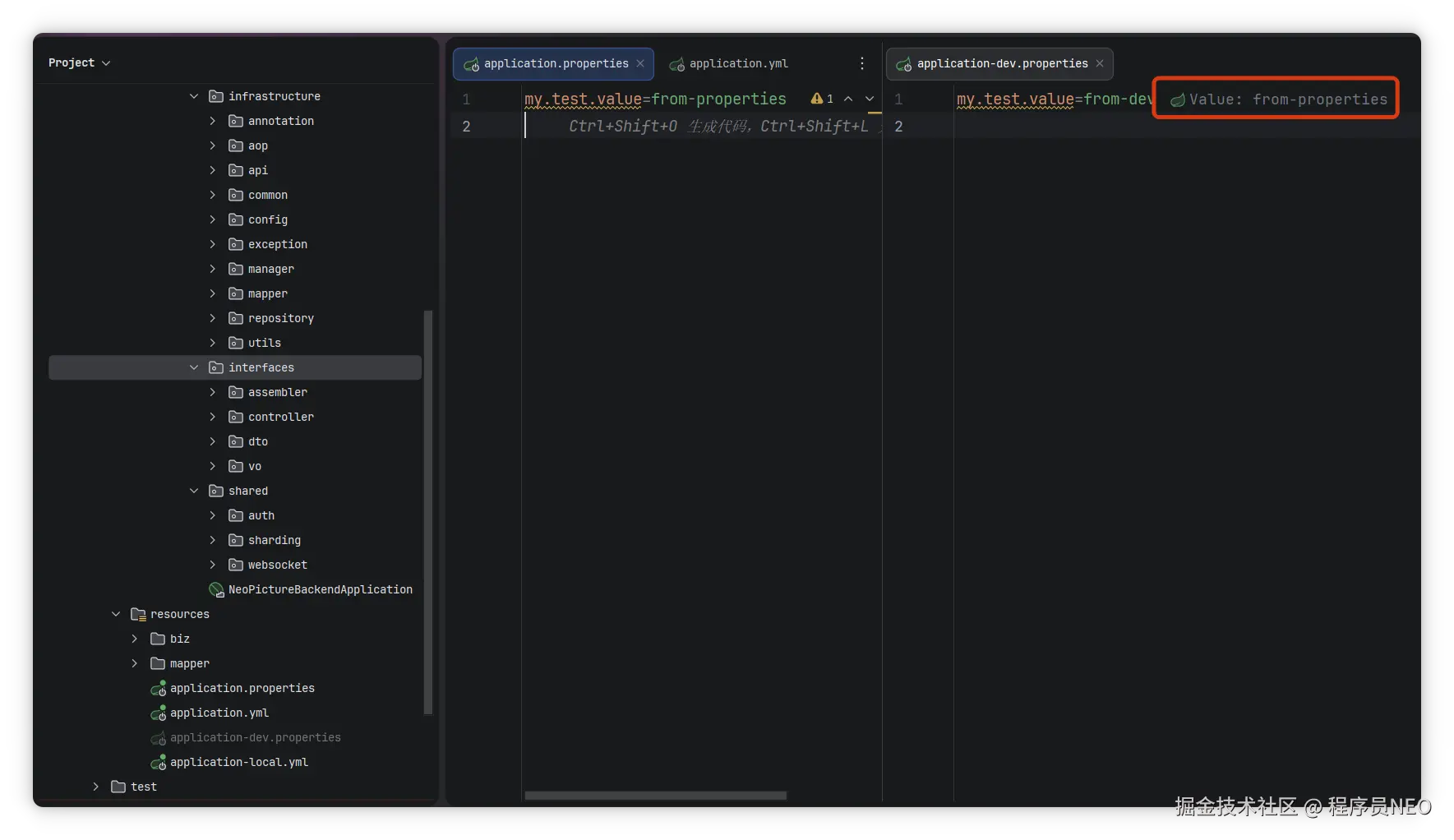Click the from-properties value in left editor

pyautogui.click(x=718, y=99)
